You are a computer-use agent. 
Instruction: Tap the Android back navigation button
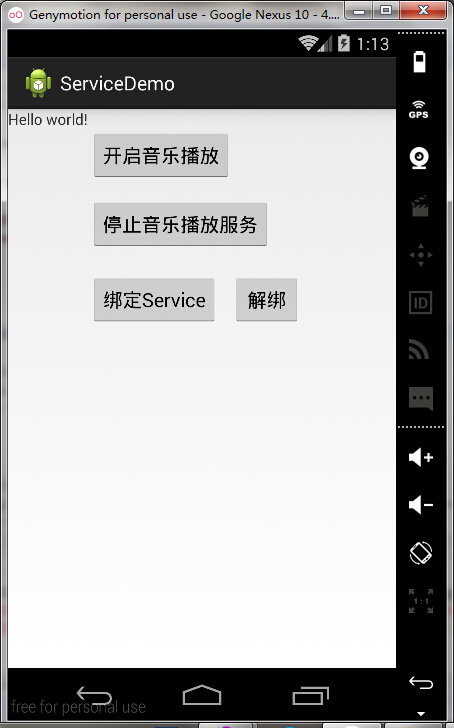tap(94, 695)
